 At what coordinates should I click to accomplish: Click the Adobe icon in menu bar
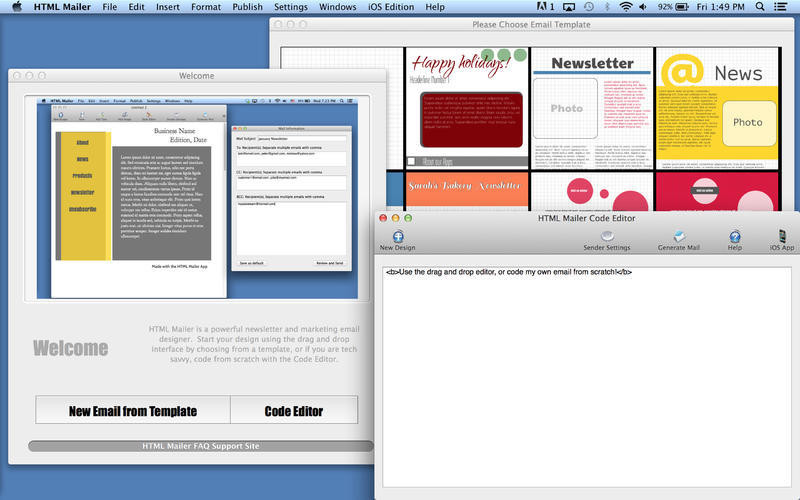coord(545,7)
